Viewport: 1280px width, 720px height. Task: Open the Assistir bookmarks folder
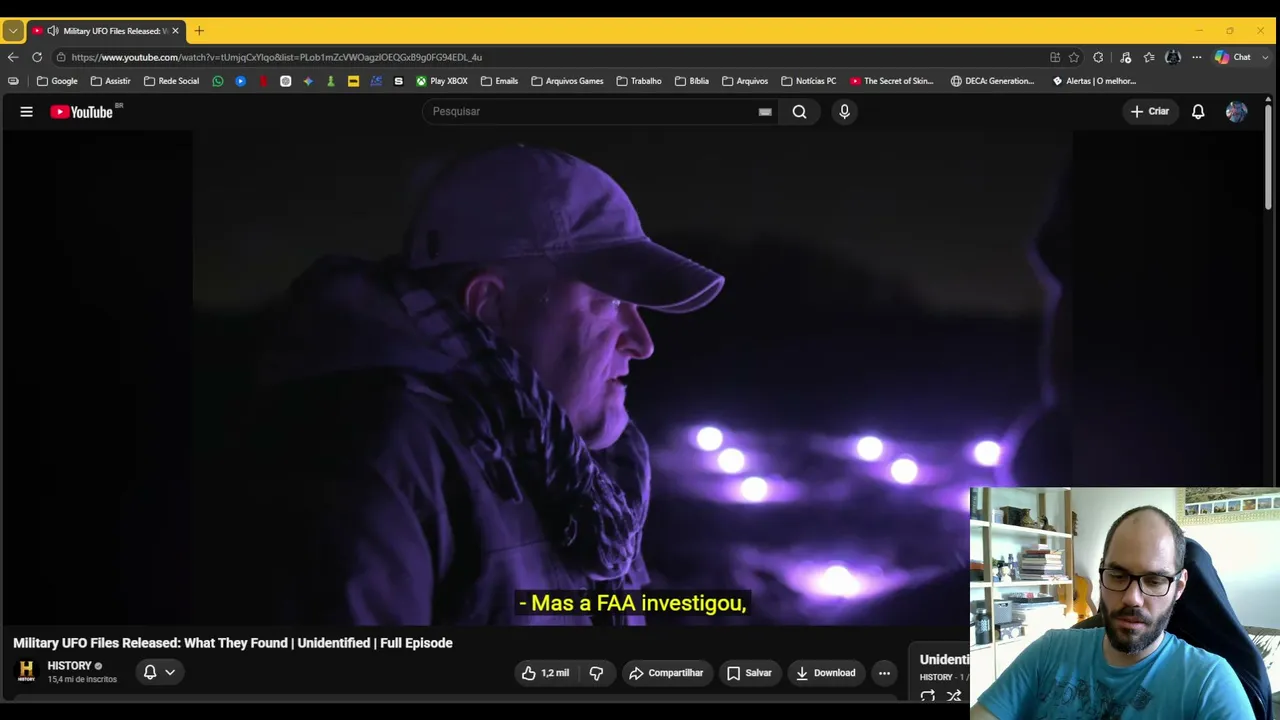(110, 81)
